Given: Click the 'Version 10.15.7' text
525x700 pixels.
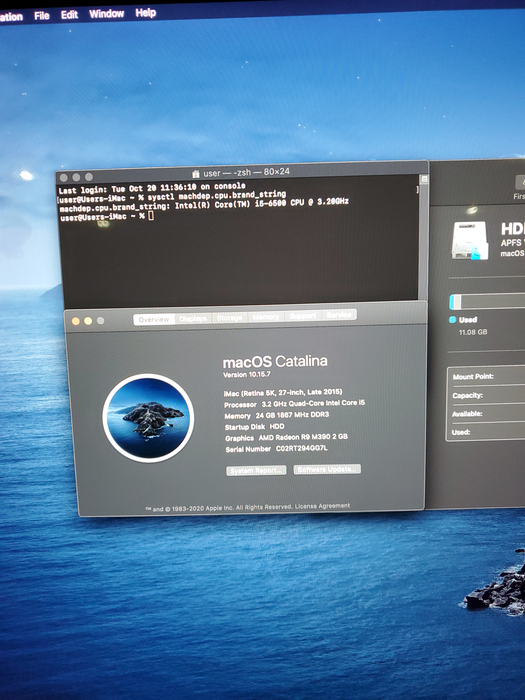Looking at the screenshot, I should (247, 374).
